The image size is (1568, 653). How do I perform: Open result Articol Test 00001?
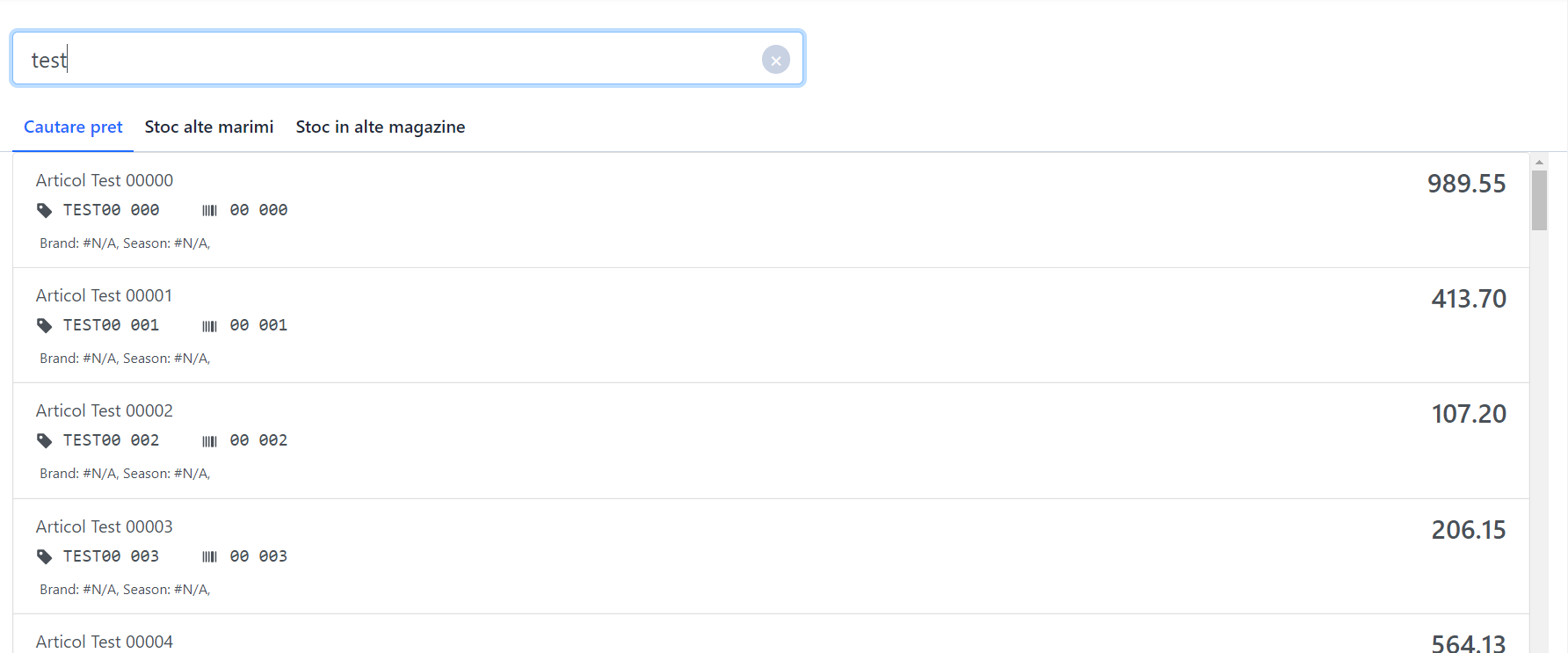(771, 325)
